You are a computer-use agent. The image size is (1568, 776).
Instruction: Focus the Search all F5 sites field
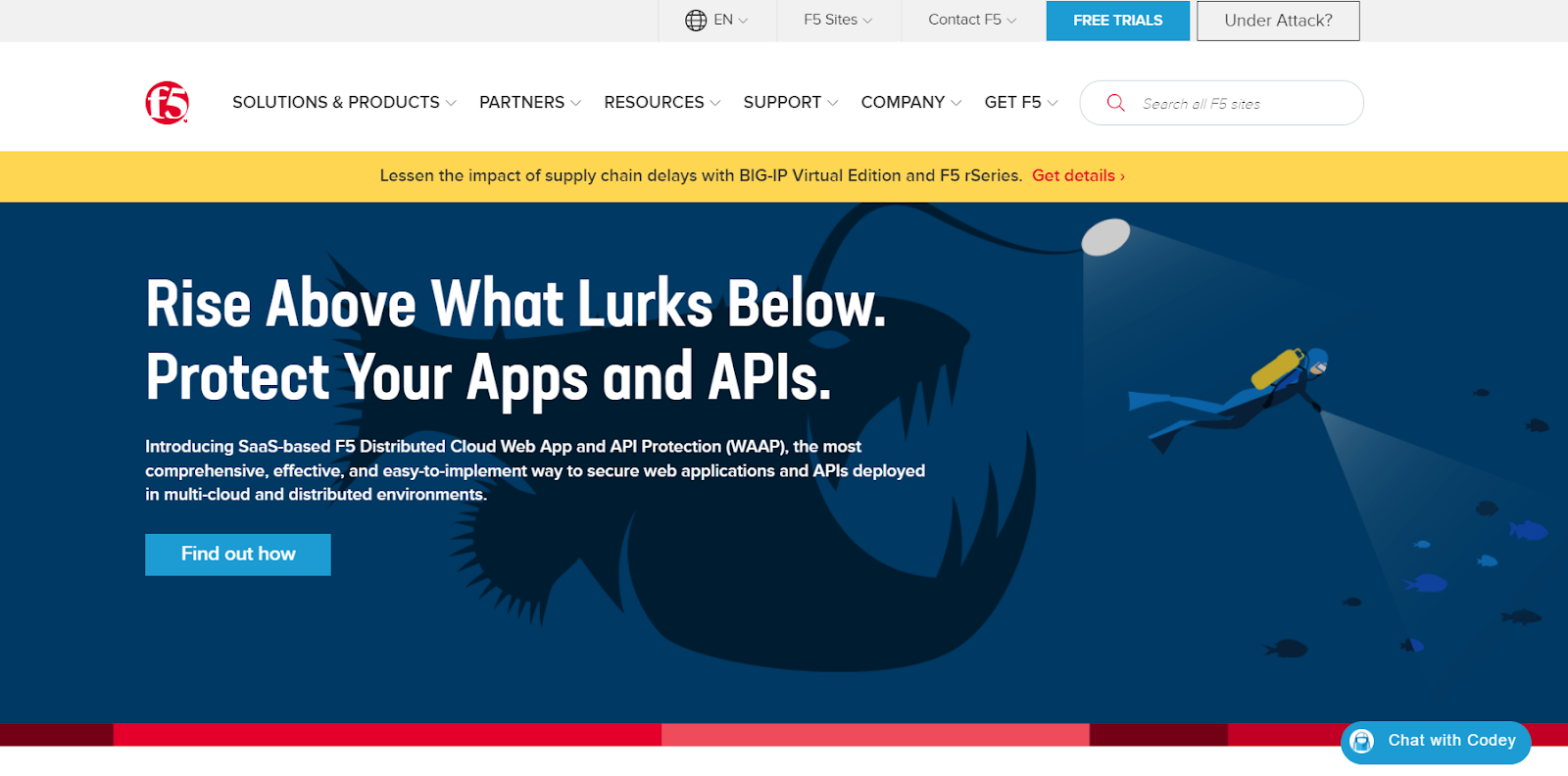(1221, 103)
